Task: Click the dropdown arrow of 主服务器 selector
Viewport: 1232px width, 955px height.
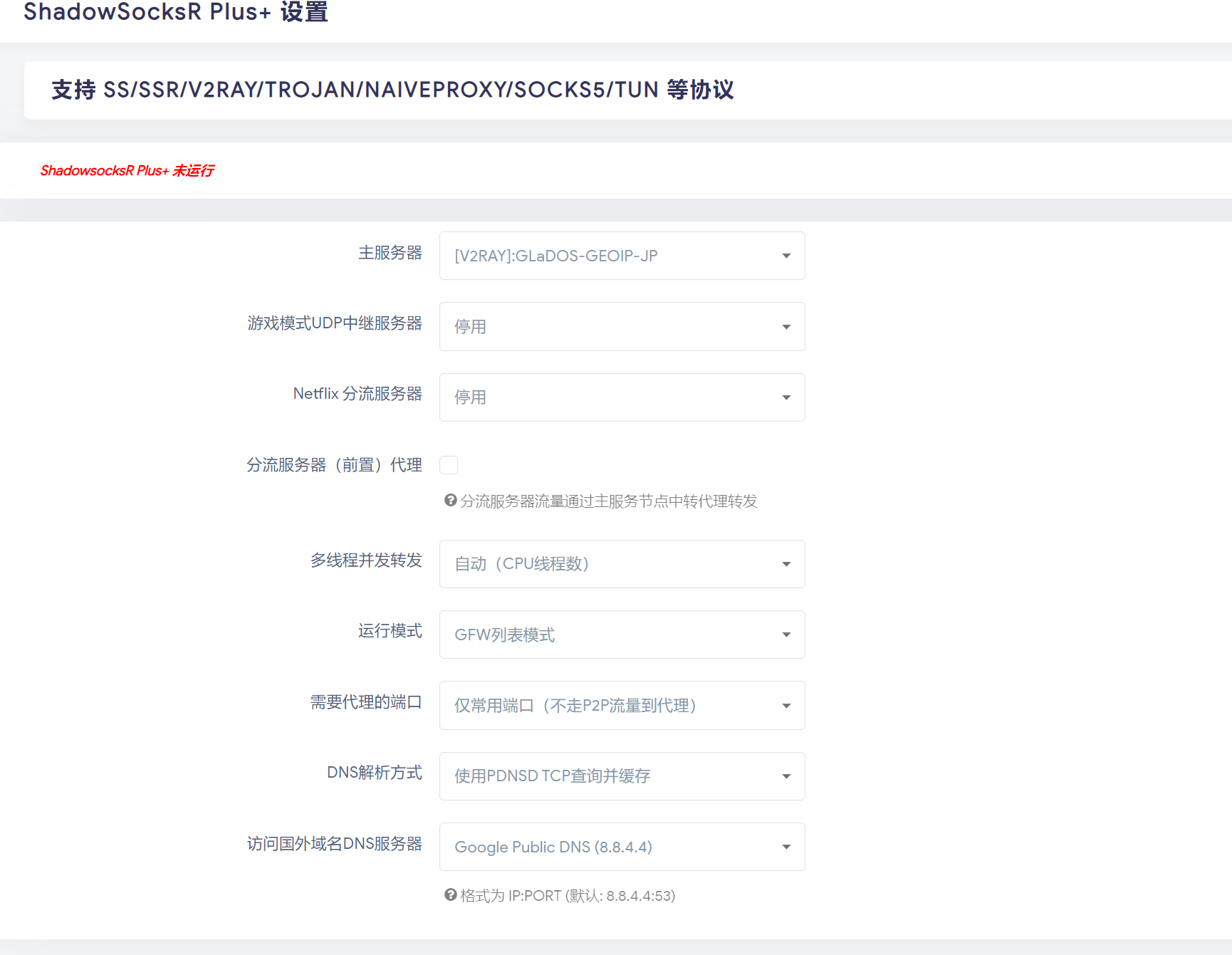Action: pyautogui.click(x=786, y=256)
